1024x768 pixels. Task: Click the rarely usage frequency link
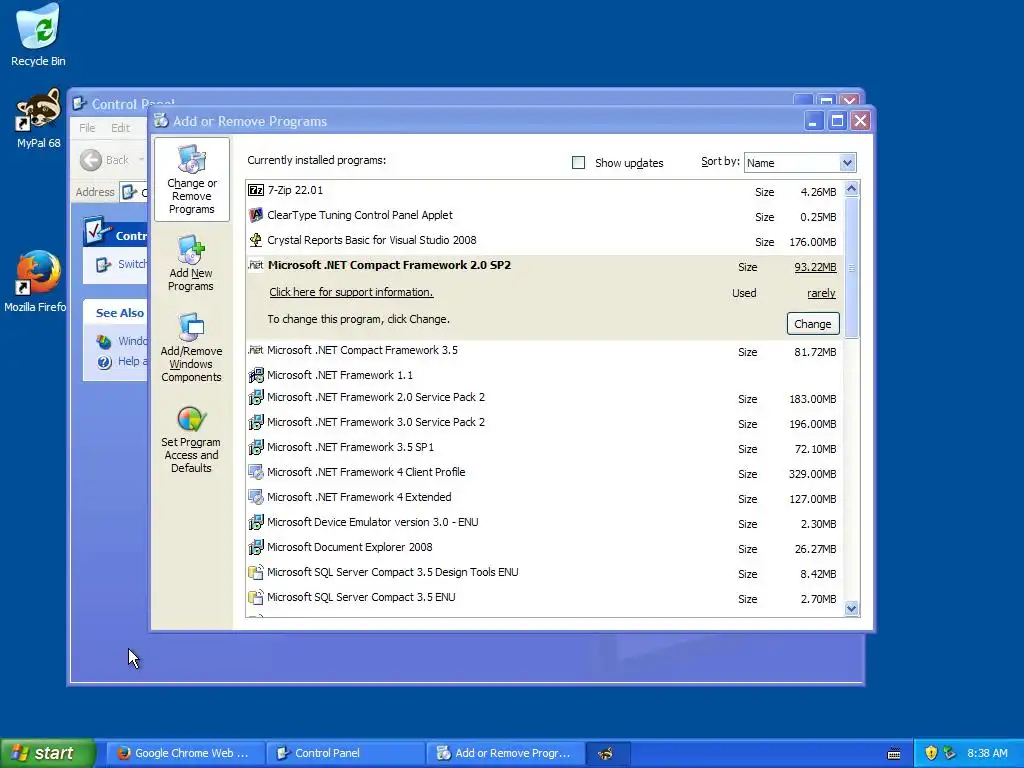pyautogui.click(x=821, y=293)
